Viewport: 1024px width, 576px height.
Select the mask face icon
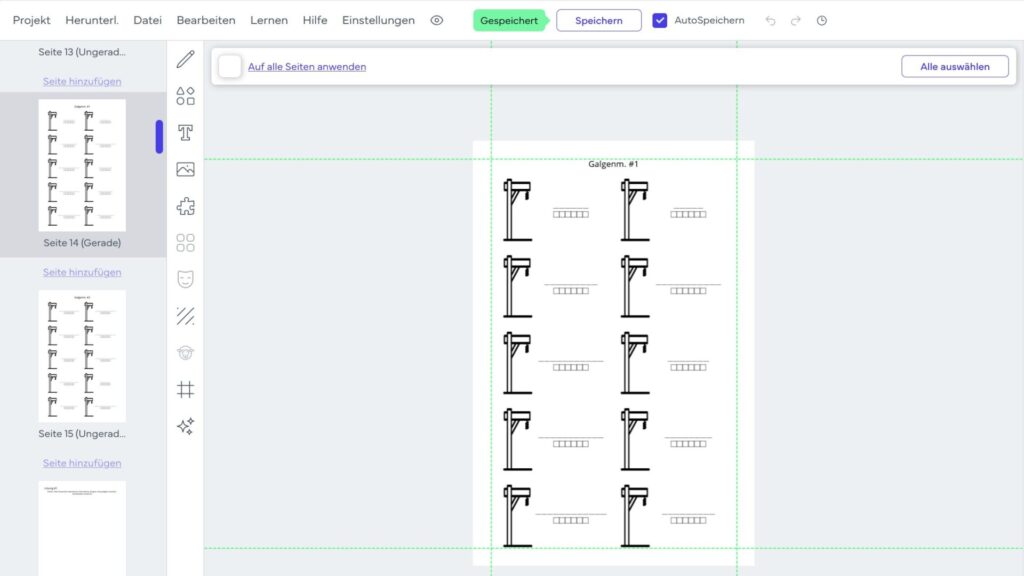[185, 280]
